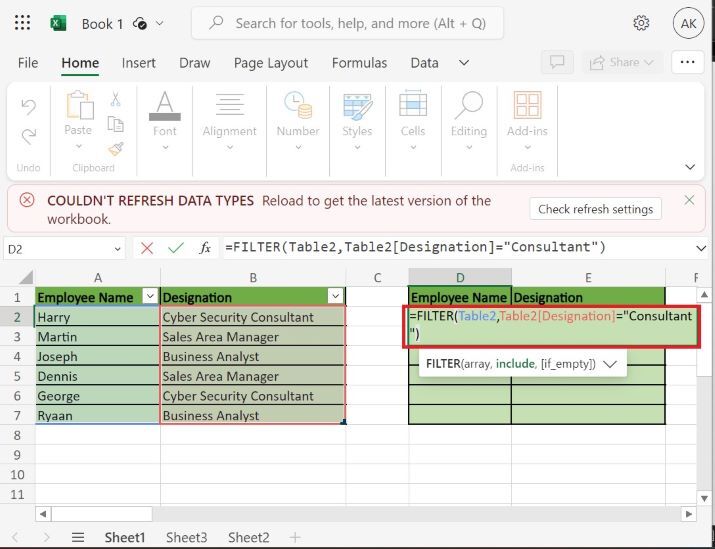Viewport: 715px width, 549px height.
Task: Expand the formula bar chevron
Action: pos(700,249)
